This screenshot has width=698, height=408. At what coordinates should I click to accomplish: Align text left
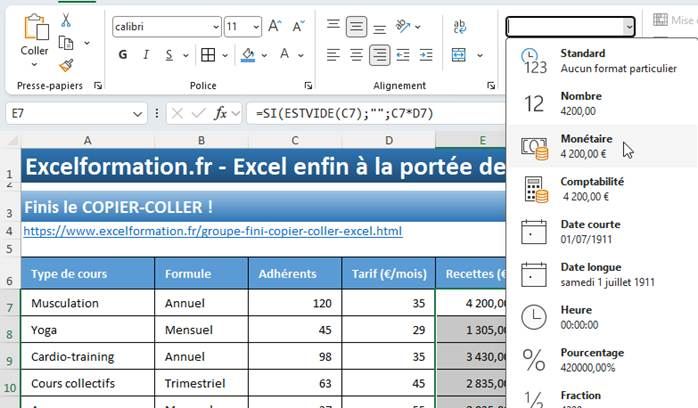[x=333, y=55]
